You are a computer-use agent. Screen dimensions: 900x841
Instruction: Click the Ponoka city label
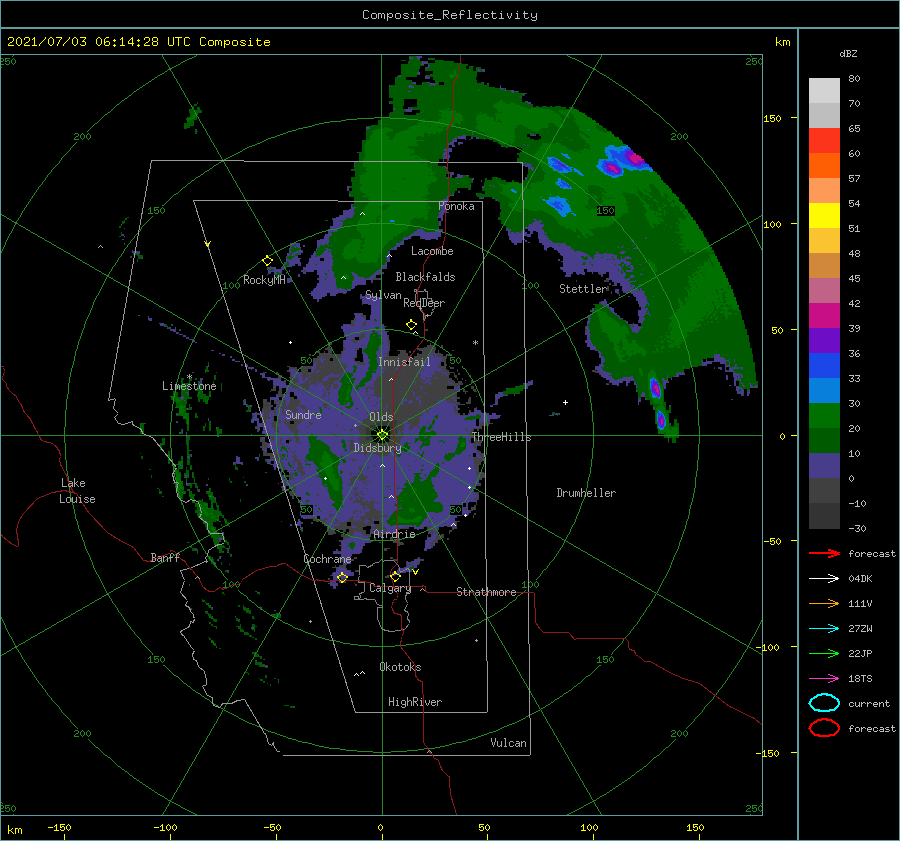456,206
